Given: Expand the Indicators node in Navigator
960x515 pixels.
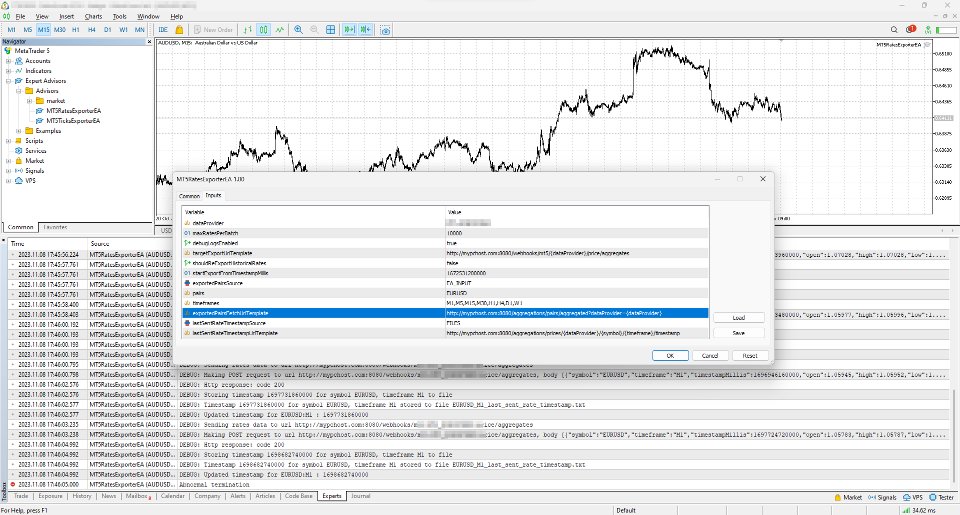Looking at the screenshot, I should tap(9, 71).
